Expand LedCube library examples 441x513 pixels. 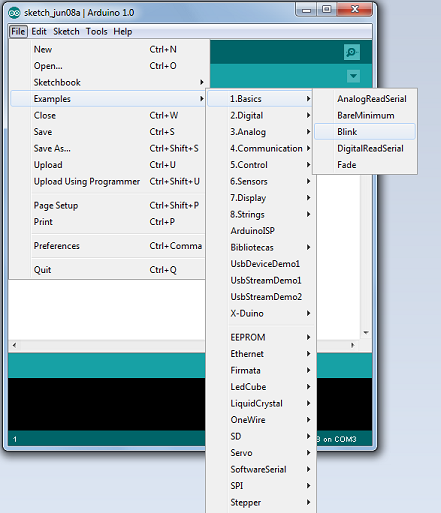tap(260, 387)
